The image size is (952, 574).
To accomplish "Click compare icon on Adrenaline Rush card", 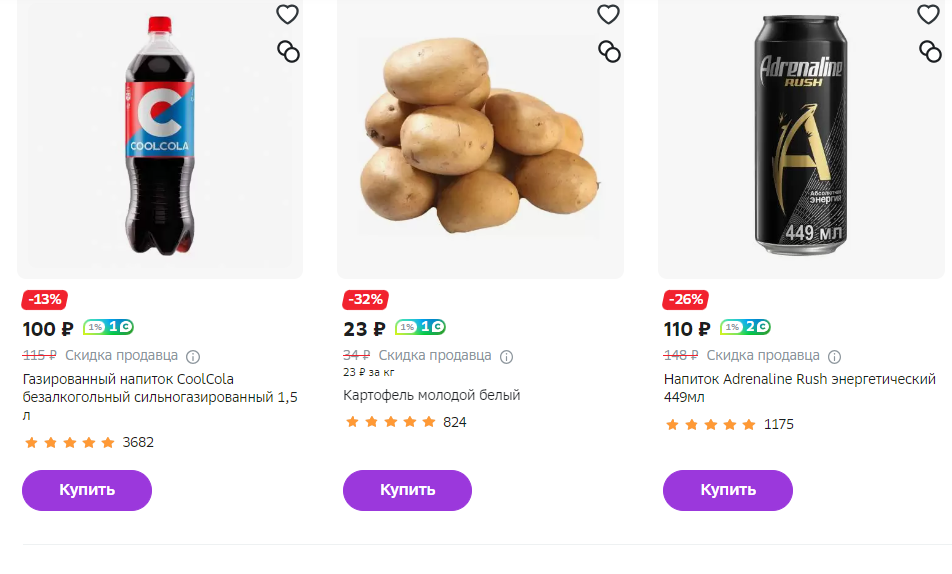I will 930,52.
